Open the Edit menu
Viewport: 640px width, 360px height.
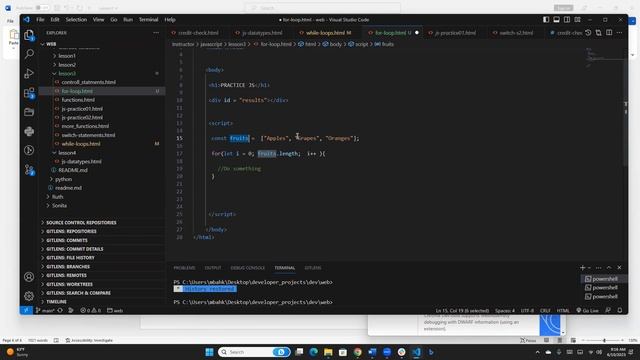click(x=55, y=20)
